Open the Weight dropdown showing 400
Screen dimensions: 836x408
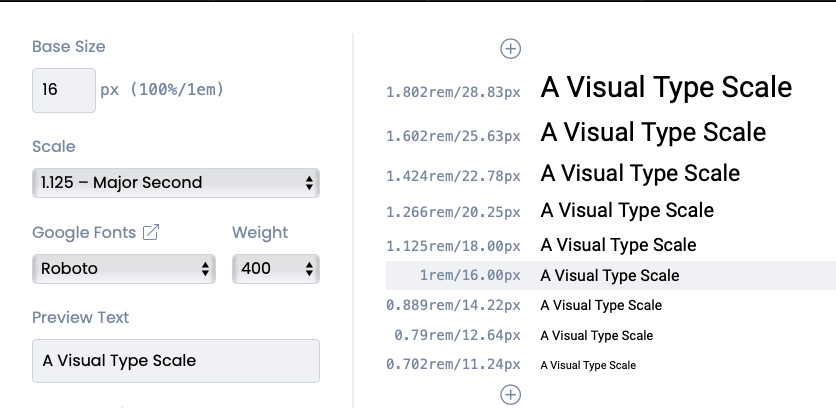tap(276, 269)
